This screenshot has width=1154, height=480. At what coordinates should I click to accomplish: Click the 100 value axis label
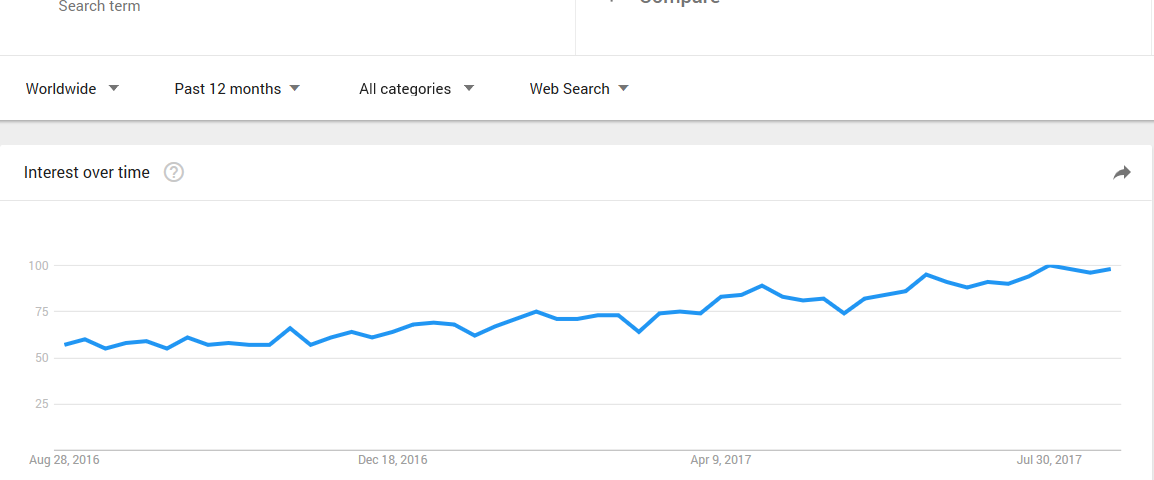[38, 266]
